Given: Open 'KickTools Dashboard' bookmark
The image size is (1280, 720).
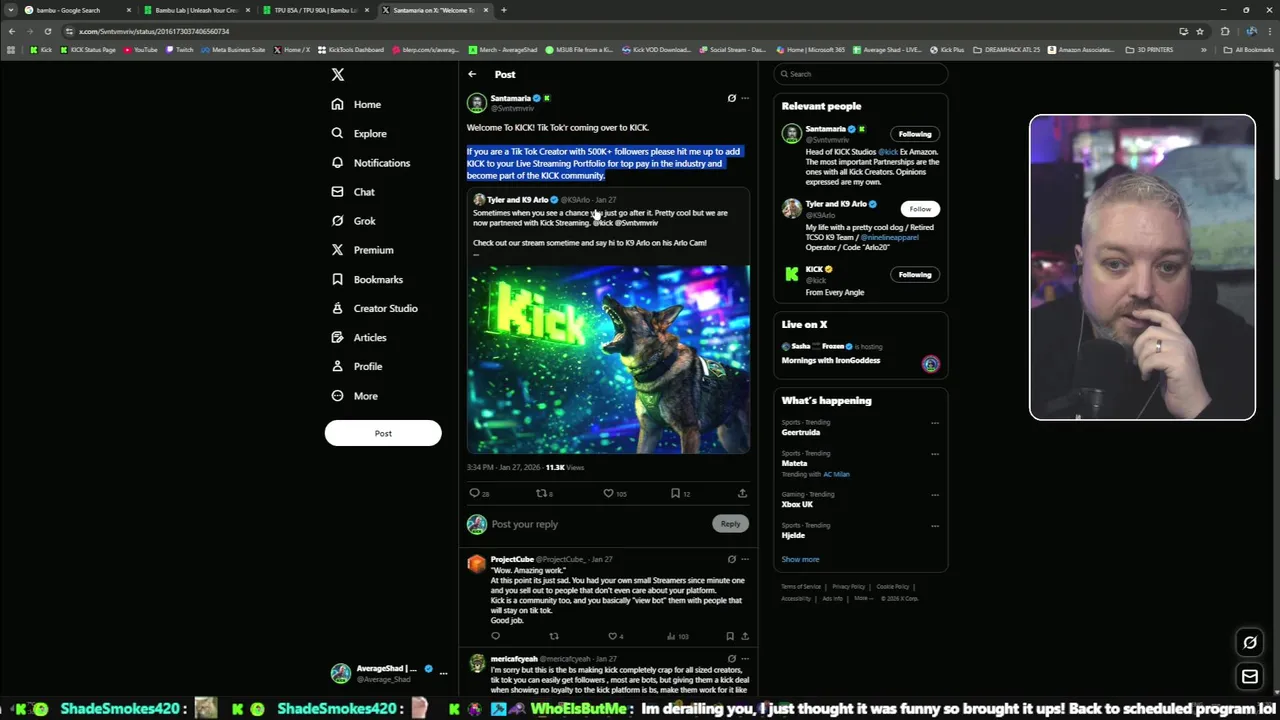Looking at the screenshot, I should 350,50.
